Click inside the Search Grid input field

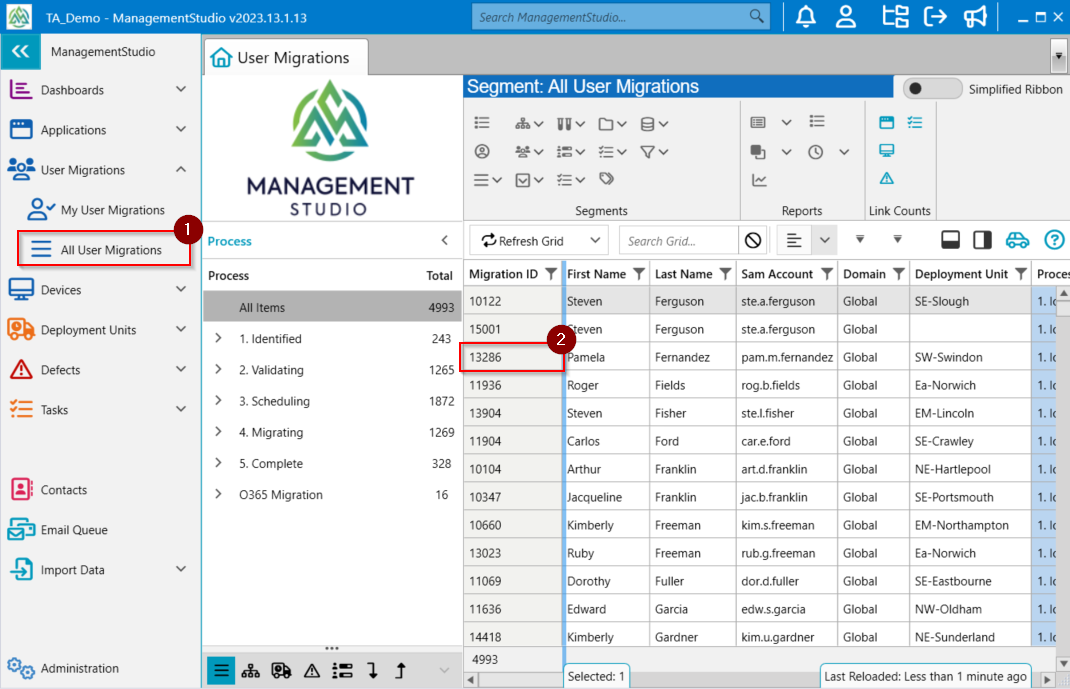(x=680, y=240)
